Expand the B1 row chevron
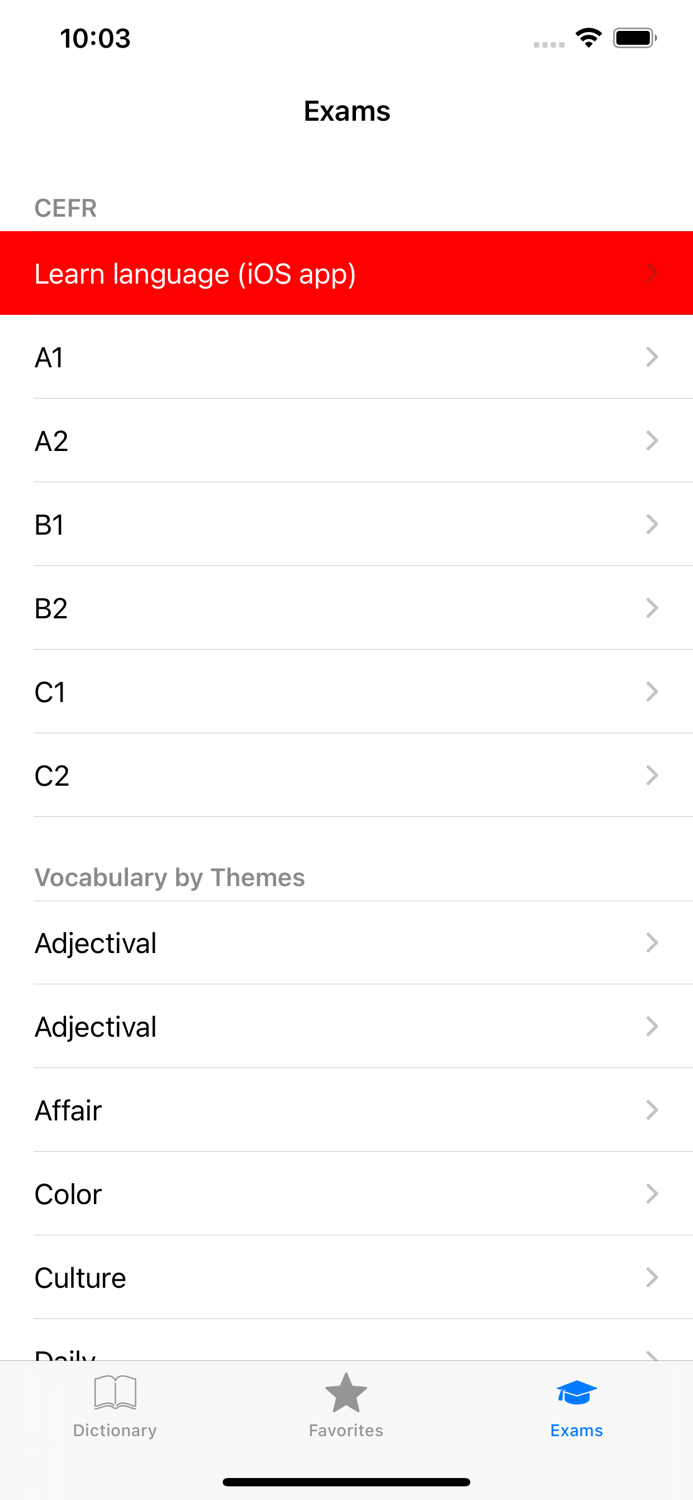Viewport: 693px width, 1500px height. pos(651,524)
